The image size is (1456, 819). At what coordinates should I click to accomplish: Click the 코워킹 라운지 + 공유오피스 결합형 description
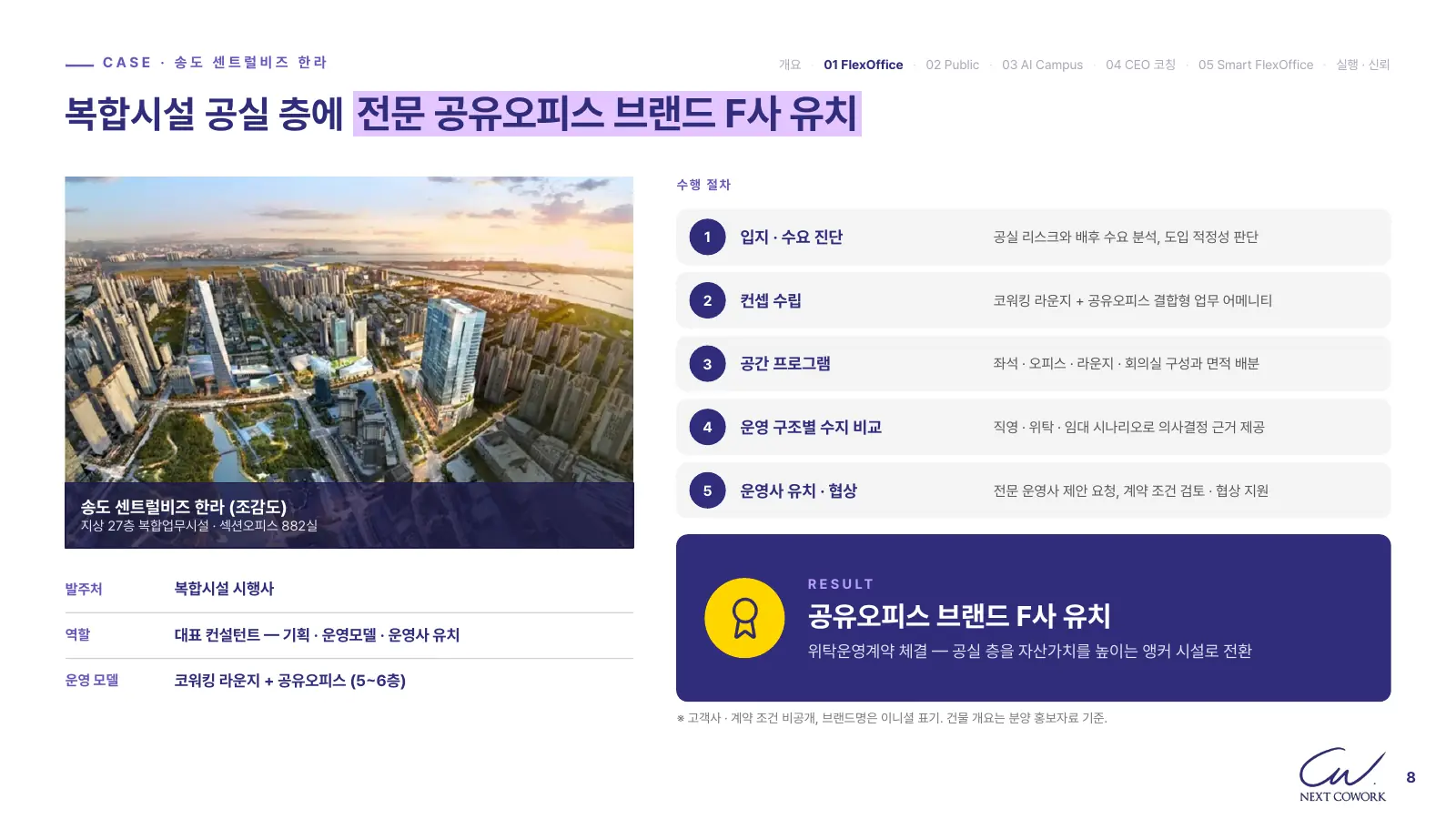coord(1133,300)
